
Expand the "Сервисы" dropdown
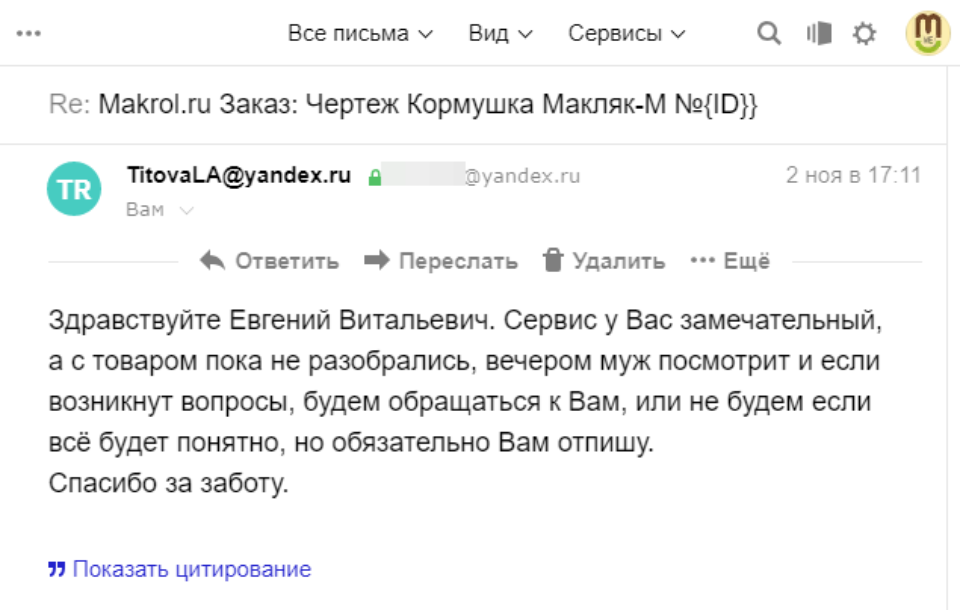pos(626,33)
